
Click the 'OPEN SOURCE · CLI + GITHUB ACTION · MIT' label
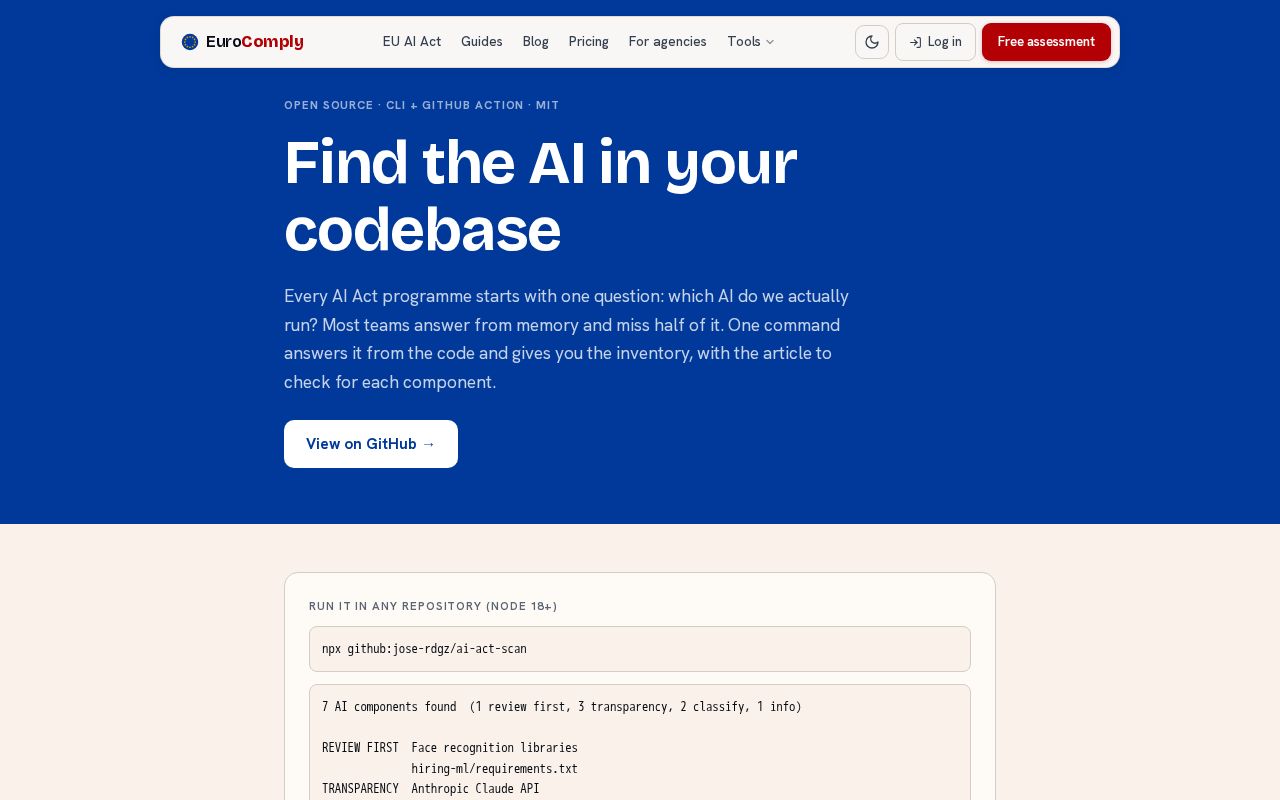(x=422, y=105)
